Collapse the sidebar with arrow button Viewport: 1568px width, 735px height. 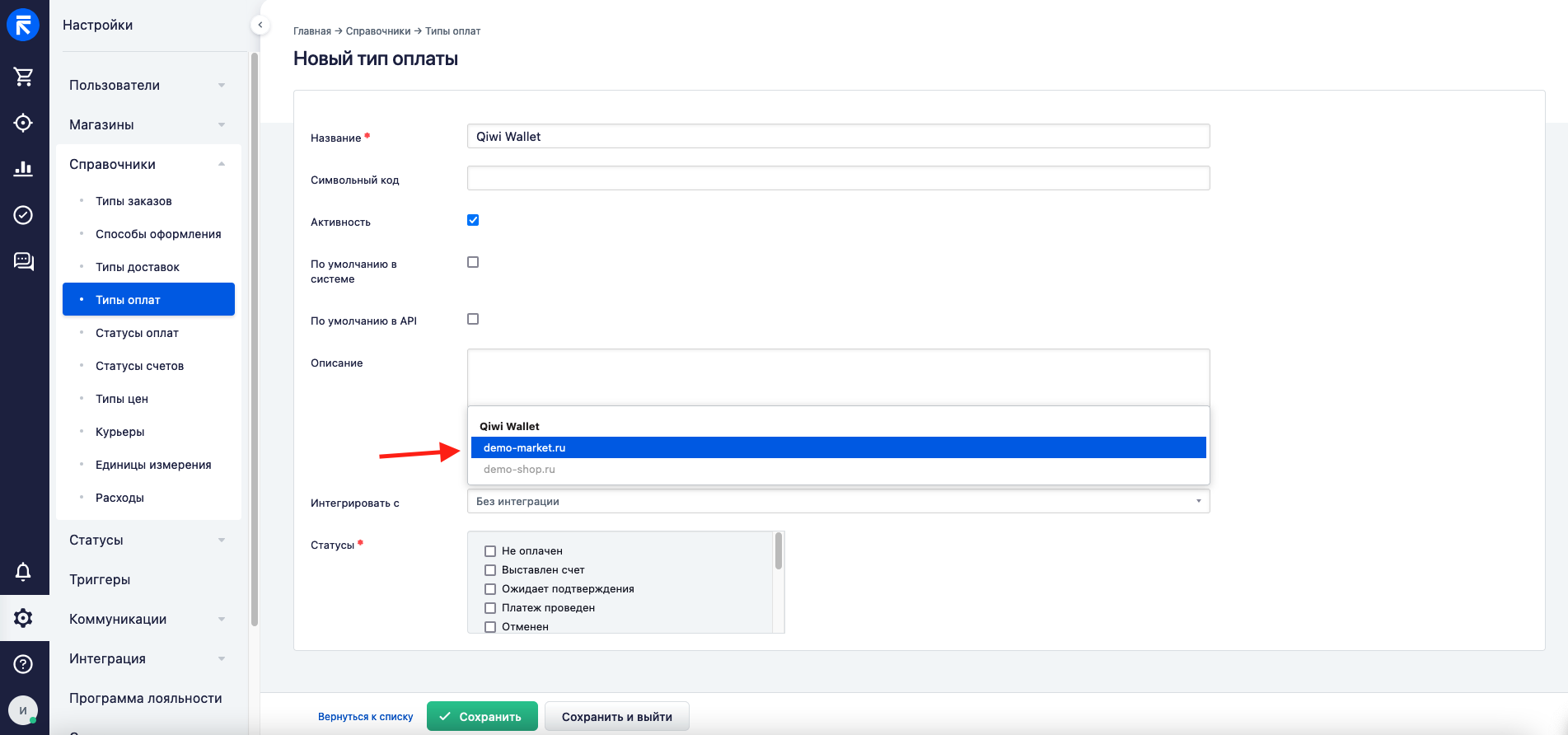pos(260,25)
